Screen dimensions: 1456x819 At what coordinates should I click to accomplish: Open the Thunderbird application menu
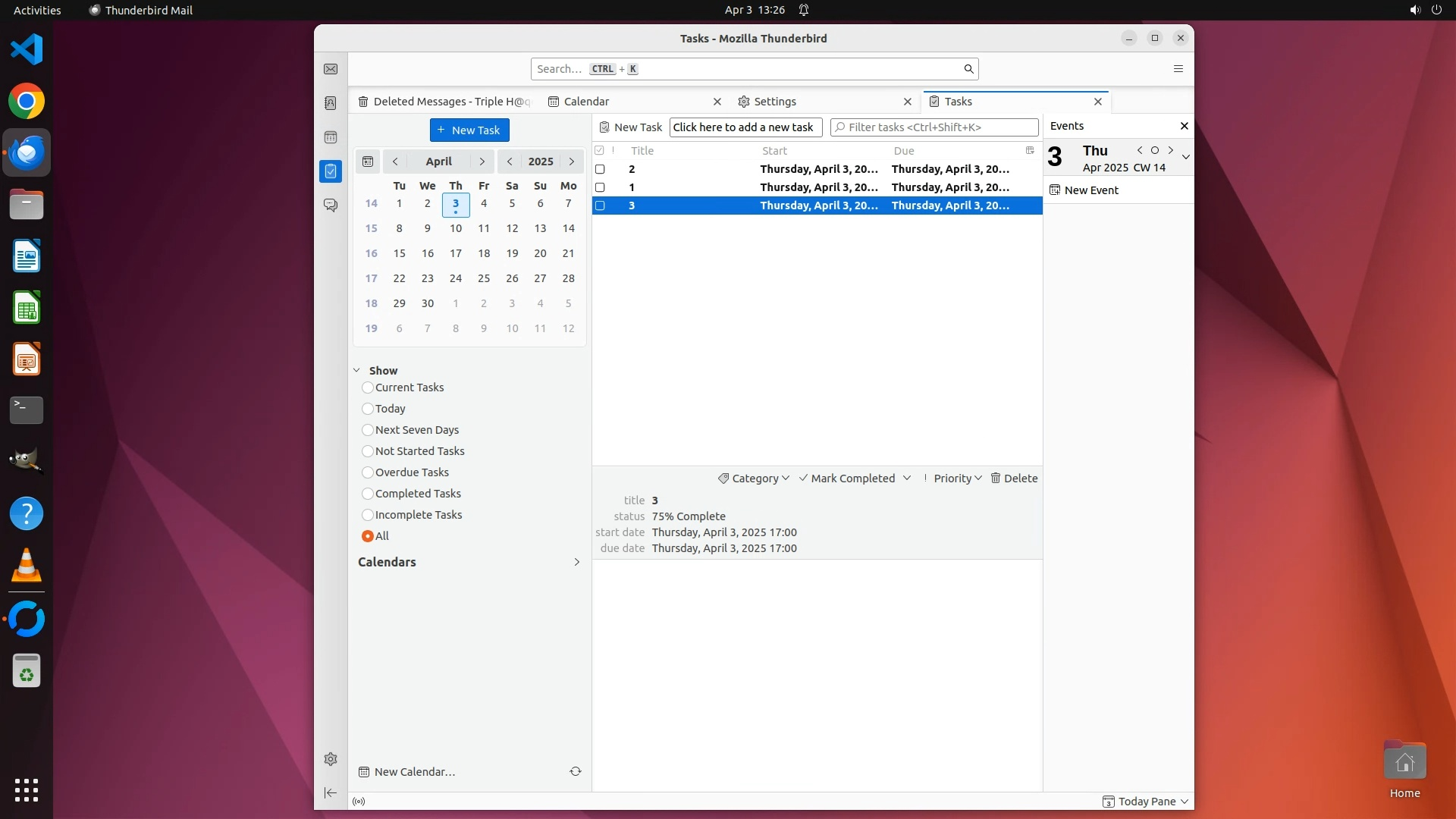pos(1178,69)
